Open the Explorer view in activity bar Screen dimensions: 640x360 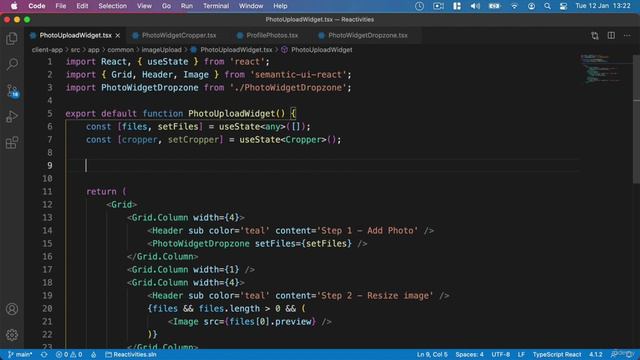(x=12, y=38)
